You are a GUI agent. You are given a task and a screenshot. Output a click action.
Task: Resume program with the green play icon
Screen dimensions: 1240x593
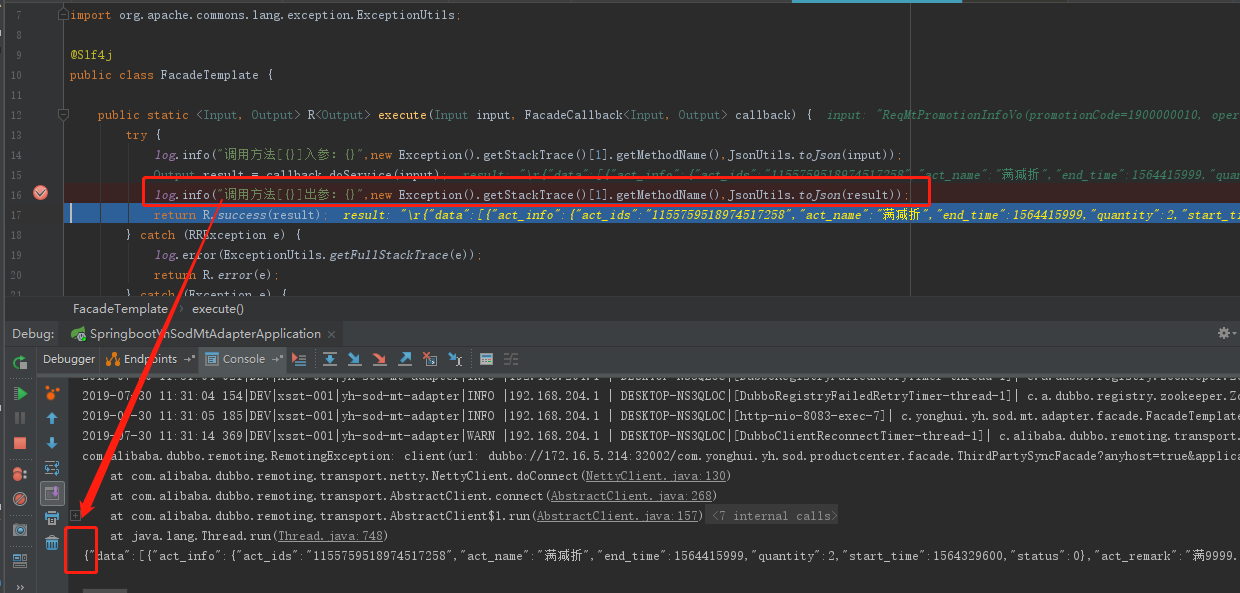(20, 393)
